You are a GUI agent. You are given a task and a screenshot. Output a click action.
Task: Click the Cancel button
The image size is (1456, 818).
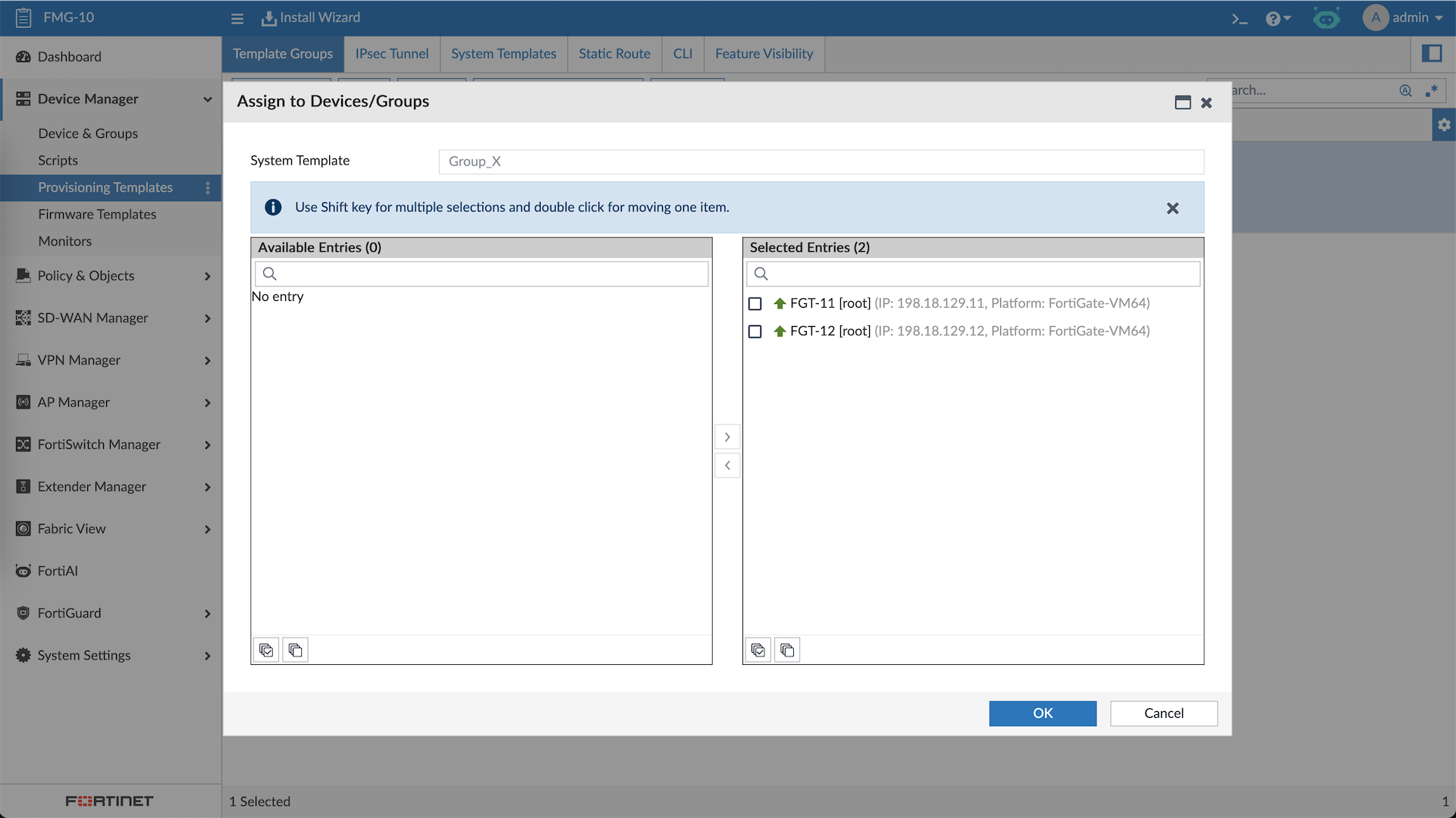[x=1163, y=713]
